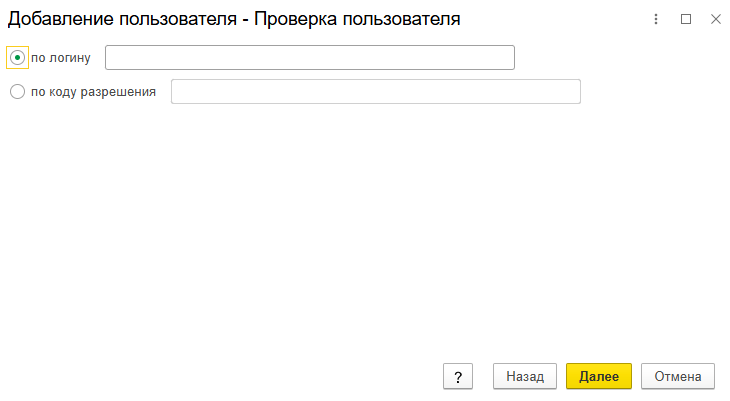The width and height of the screenshot is (730, 401).
Task: Click the permission code input field
Action: pos(375,92)
